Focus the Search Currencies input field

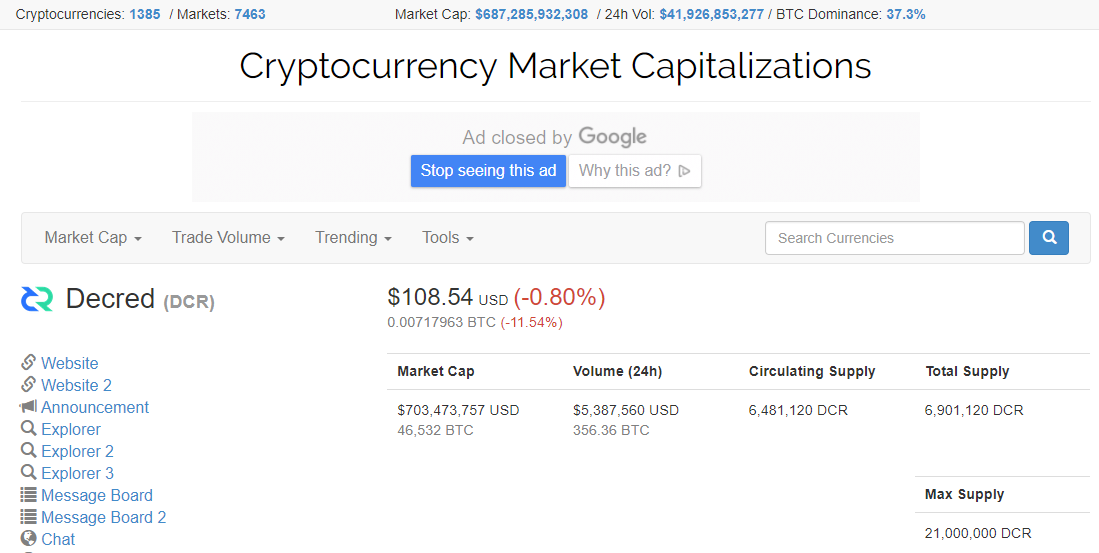coord(894,238)
